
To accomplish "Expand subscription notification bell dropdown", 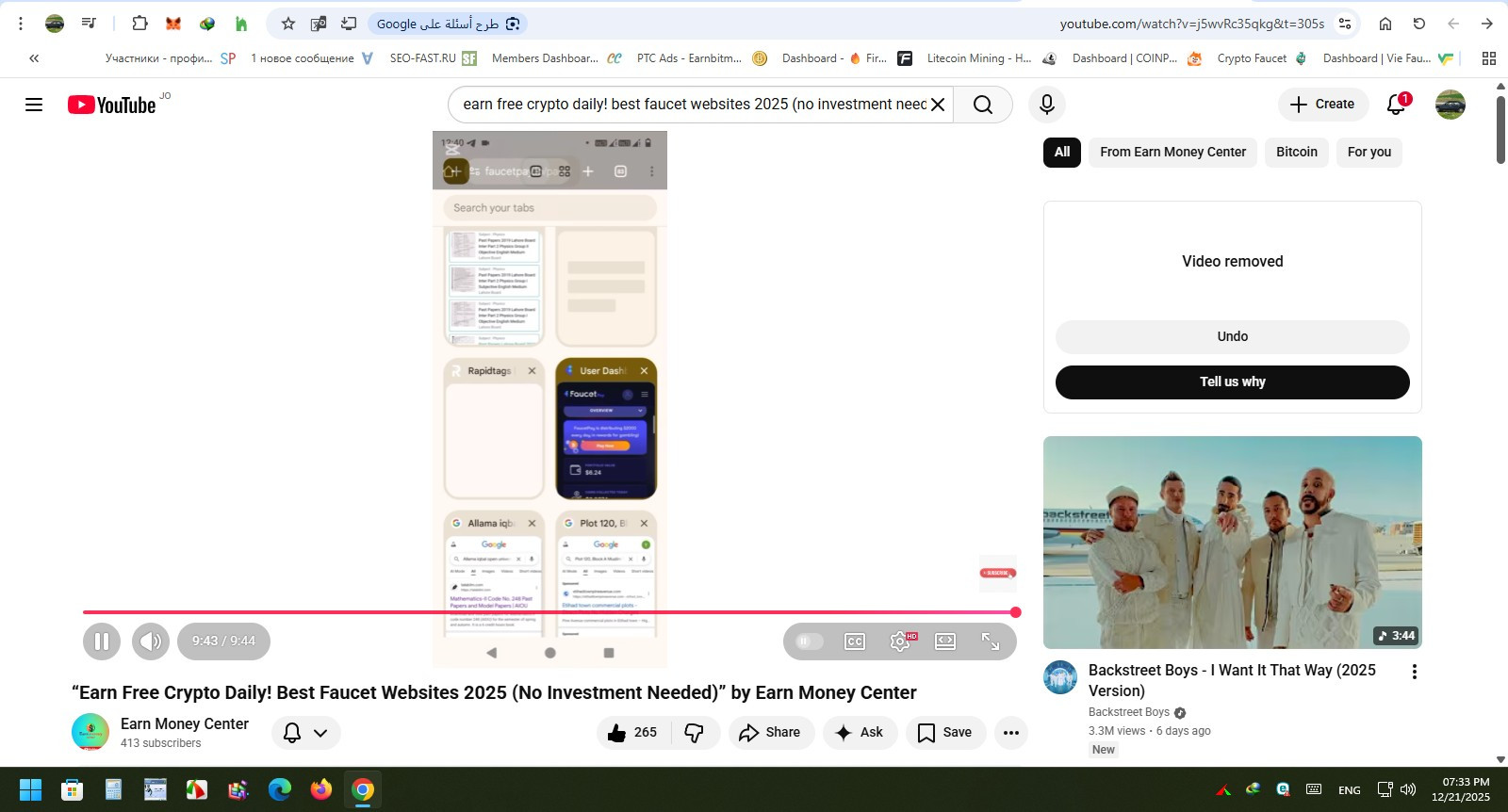I will 306,733.
